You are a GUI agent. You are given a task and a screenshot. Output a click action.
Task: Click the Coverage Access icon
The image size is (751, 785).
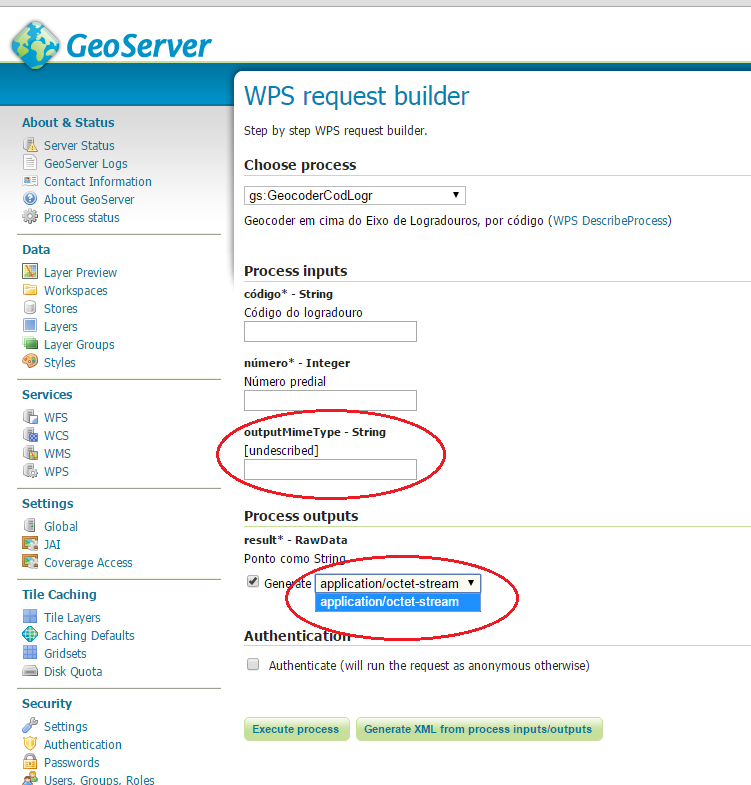pos(30,562)
